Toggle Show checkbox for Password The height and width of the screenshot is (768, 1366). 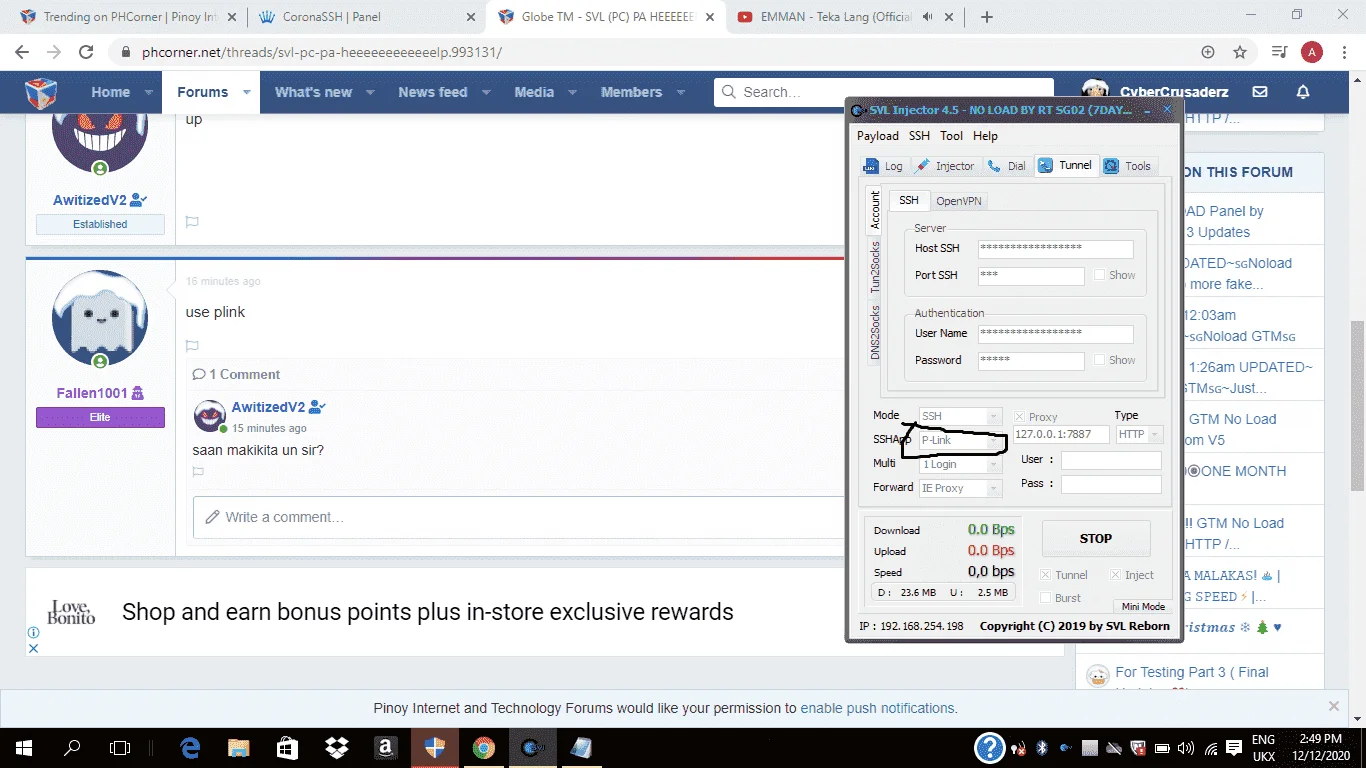pyautogui.click(x=1100, y=360)
